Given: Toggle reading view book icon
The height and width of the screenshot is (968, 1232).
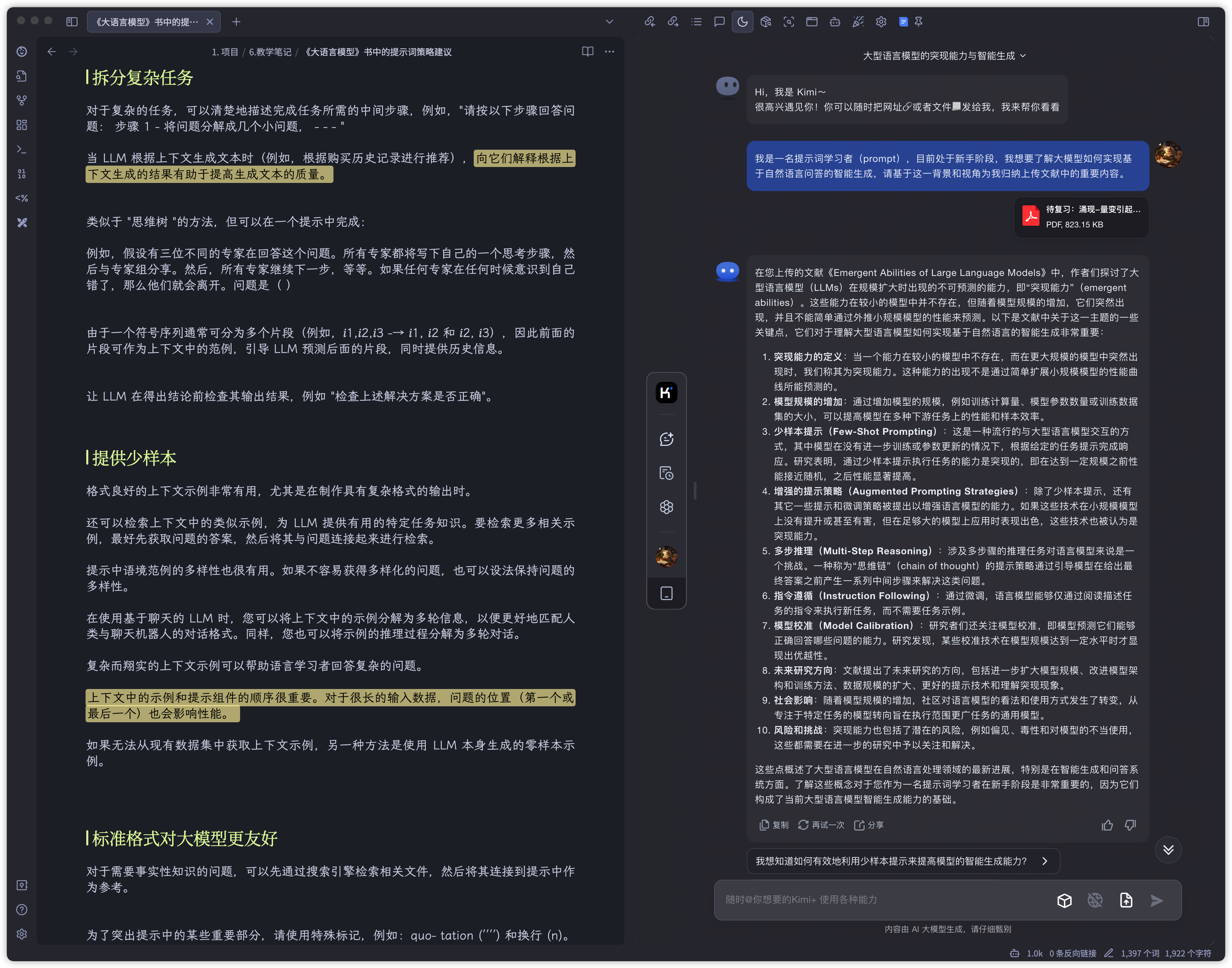Looking at the screenshot, I should (x=587, y=52).
